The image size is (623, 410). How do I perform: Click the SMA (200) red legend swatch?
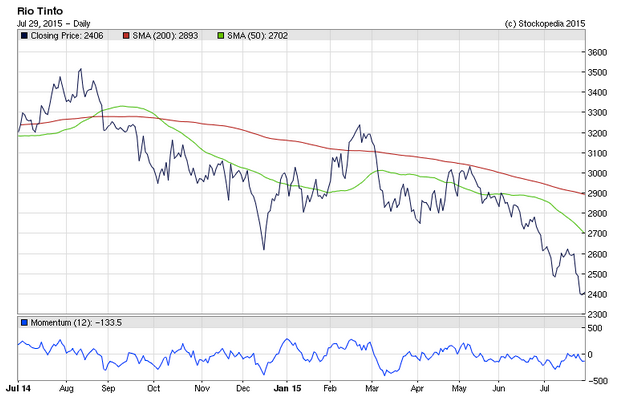point(126,36)
